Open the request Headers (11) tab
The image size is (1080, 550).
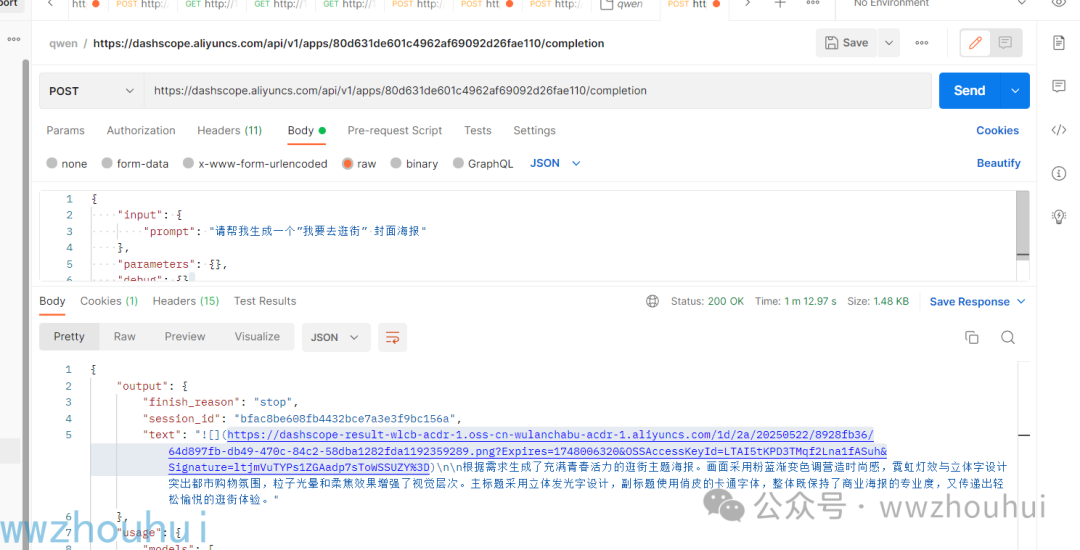(x=229, y=130)
